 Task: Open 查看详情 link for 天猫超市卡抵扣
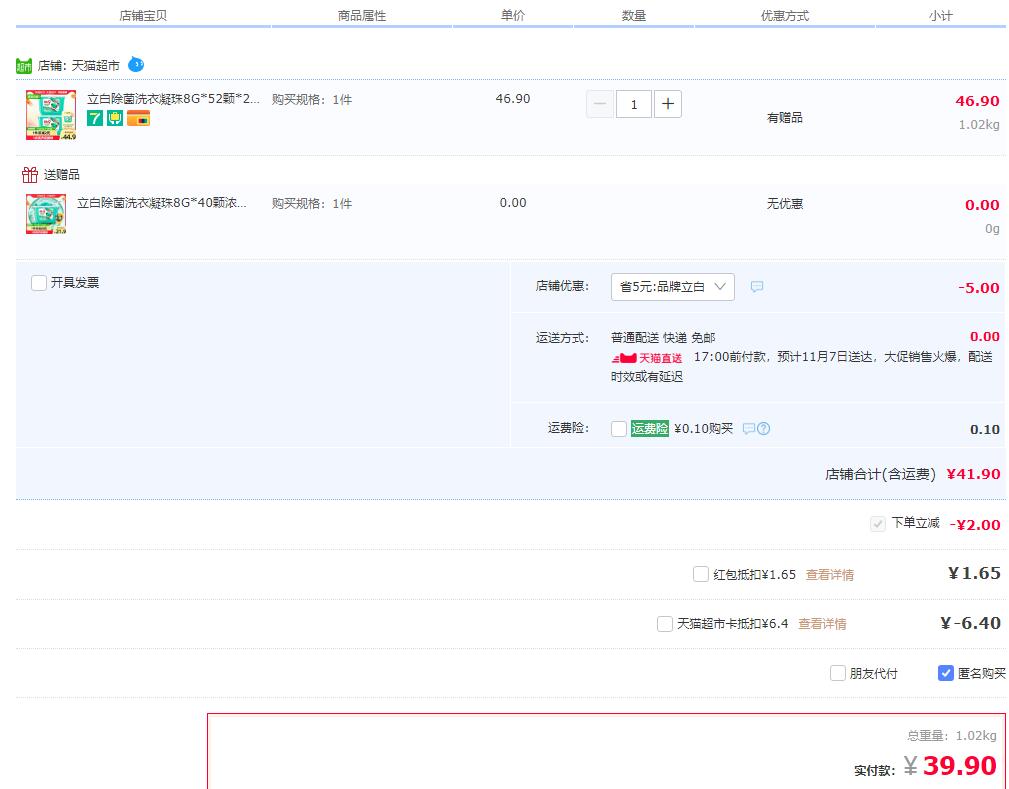822,624
